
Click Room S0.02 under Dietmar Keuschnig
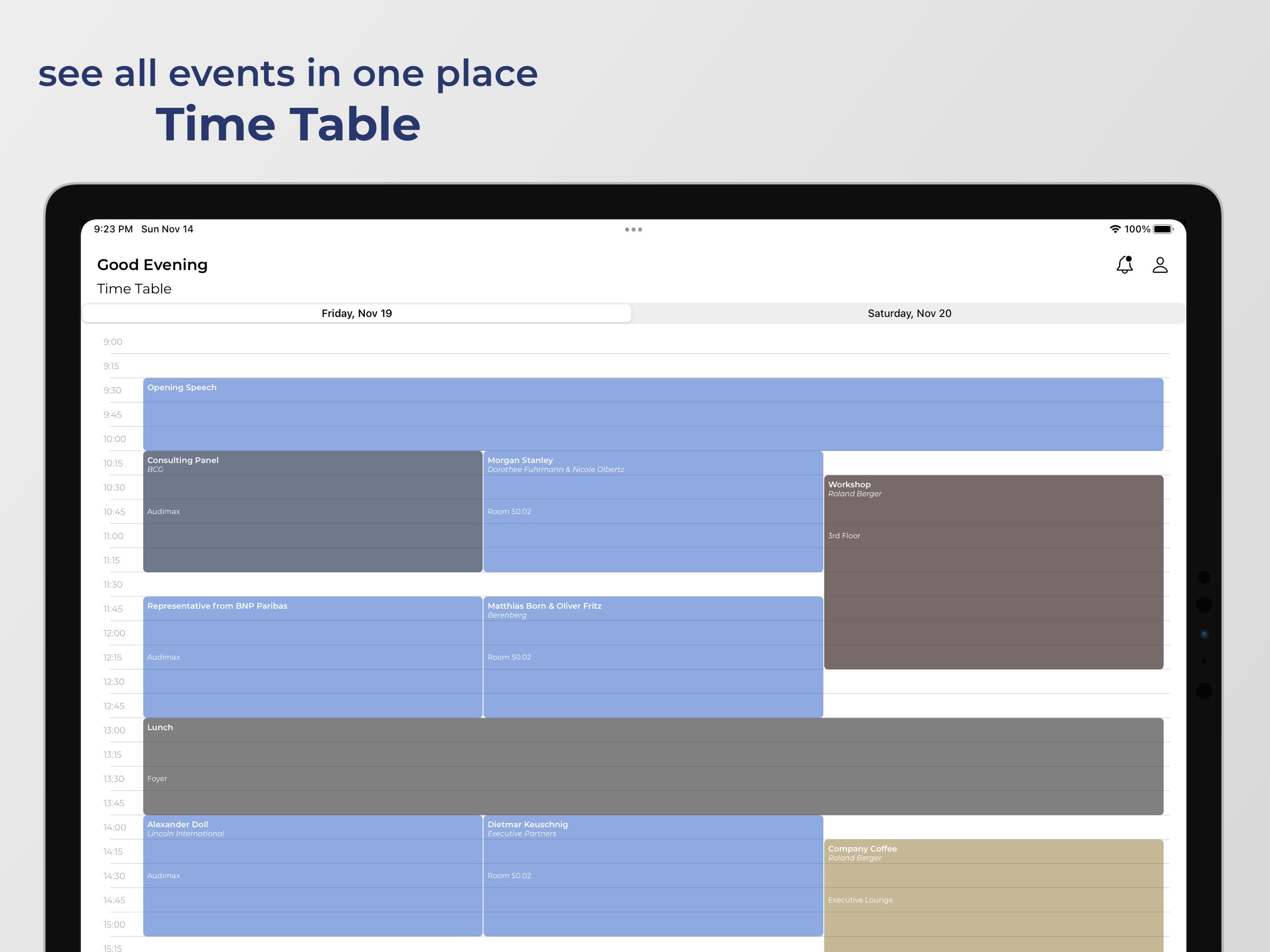click(x=509, y=876)
